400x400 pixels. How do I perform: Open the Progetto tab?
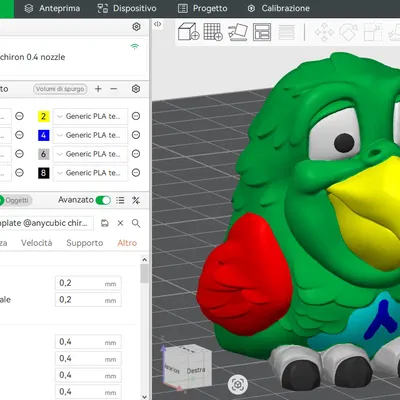pyautogui.click(x=202, y=8)
